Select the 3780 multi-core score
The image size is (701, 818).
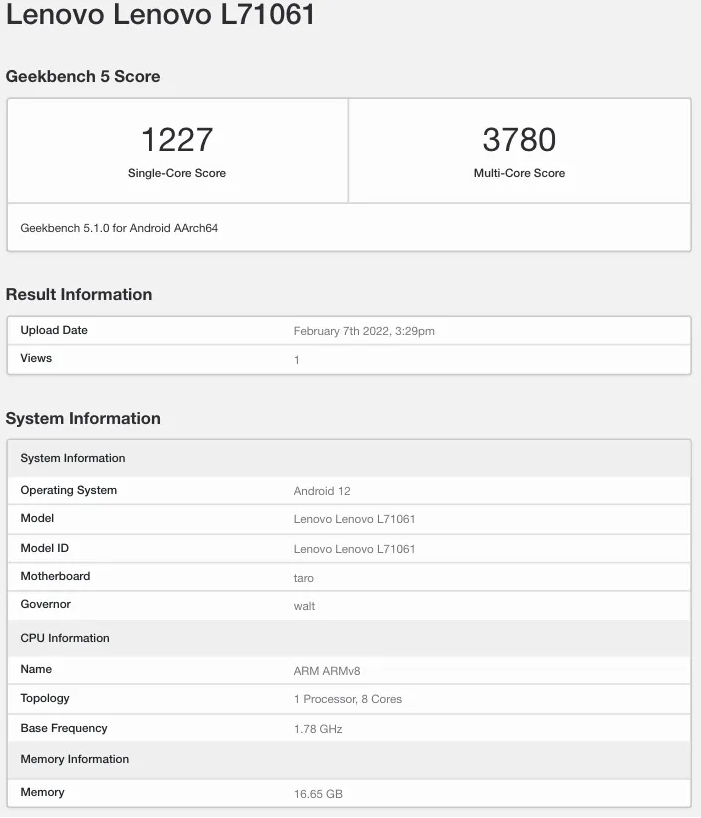519,140
